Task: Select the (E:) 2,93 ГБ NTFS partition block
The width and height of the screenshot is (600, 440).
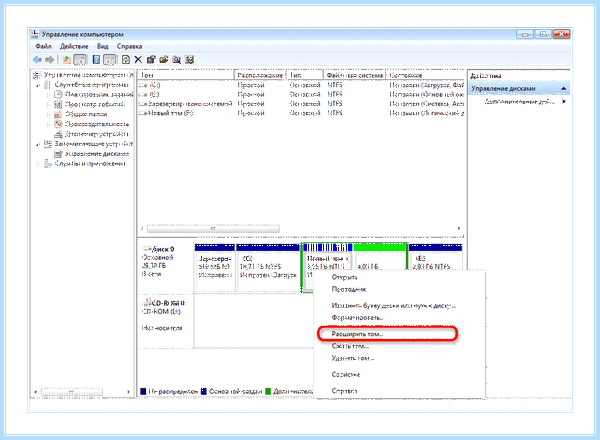Action: [x=435, y=257]
